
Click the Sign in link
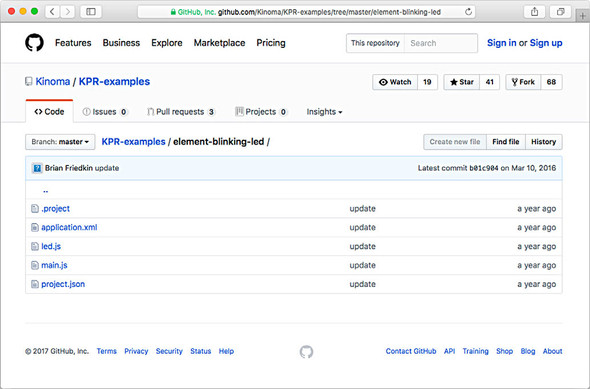502,43
